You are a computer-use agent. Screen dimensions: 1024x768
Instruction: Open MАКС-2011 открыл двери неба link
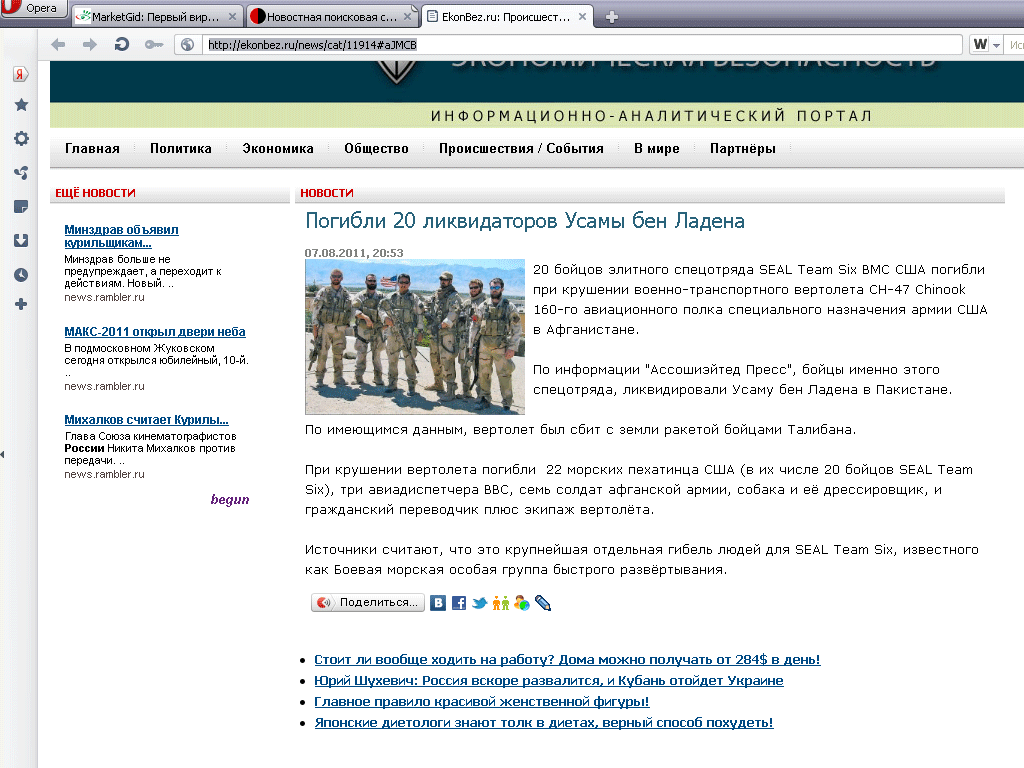[x=155, y=332]
